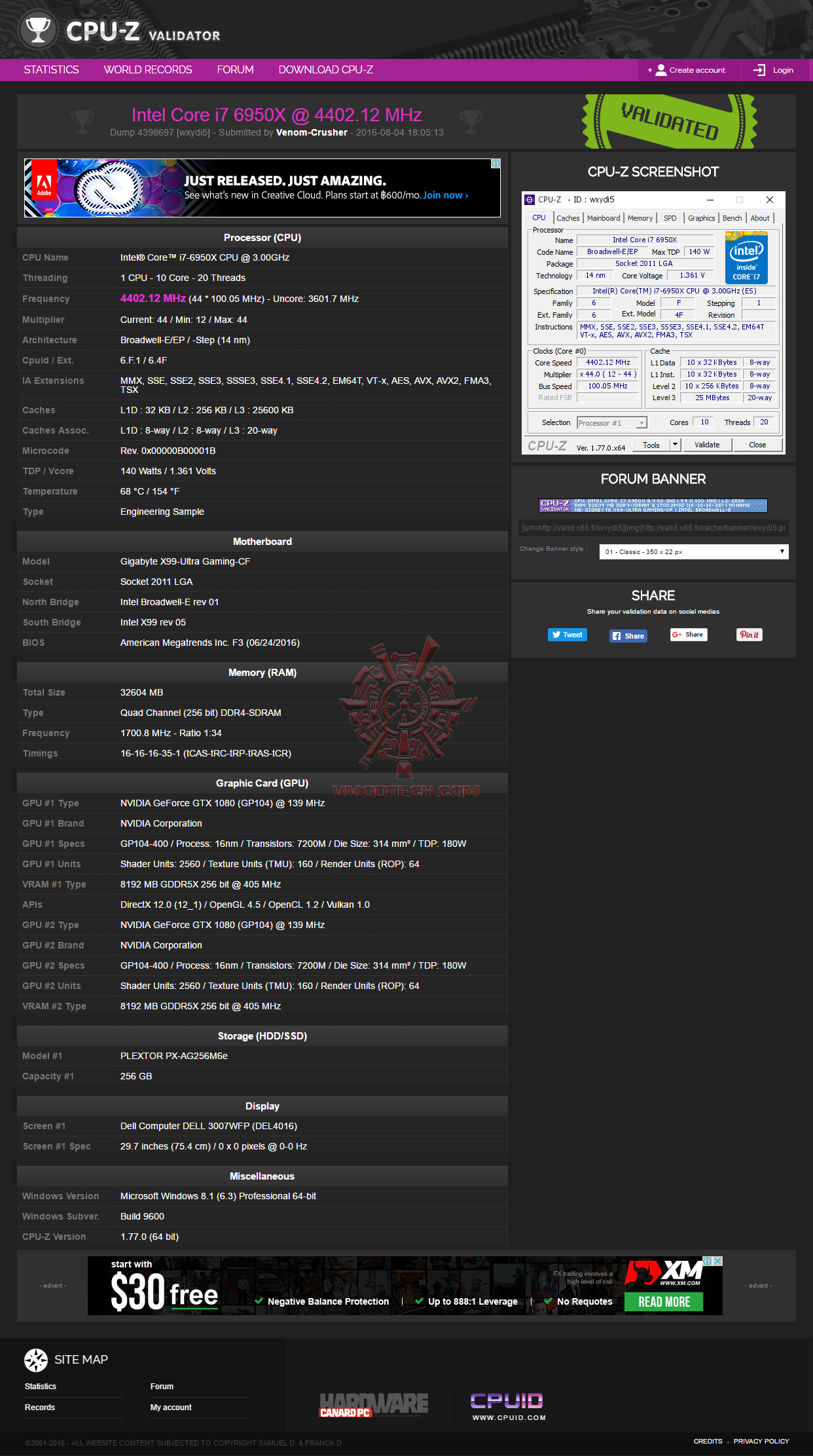Open Statistics link in site map
This screenshot has width=813, height=1456.
pyautogui.click(x=41, y=1387)
